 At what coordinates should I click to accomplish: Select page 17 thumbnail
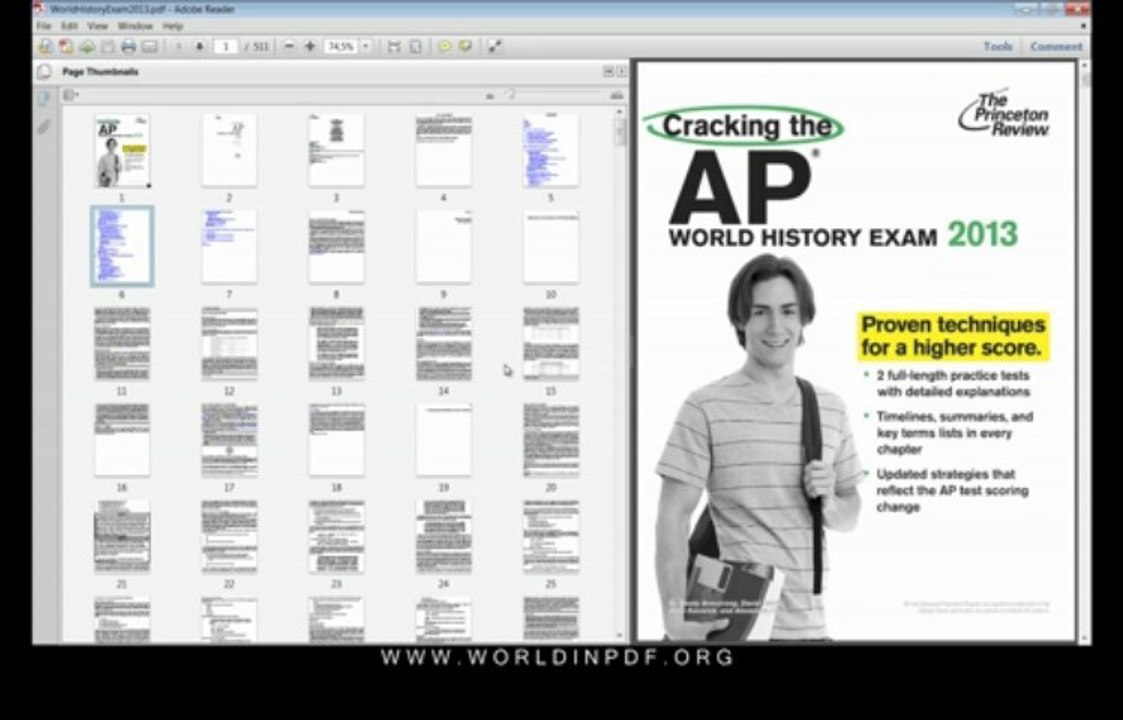229,440
